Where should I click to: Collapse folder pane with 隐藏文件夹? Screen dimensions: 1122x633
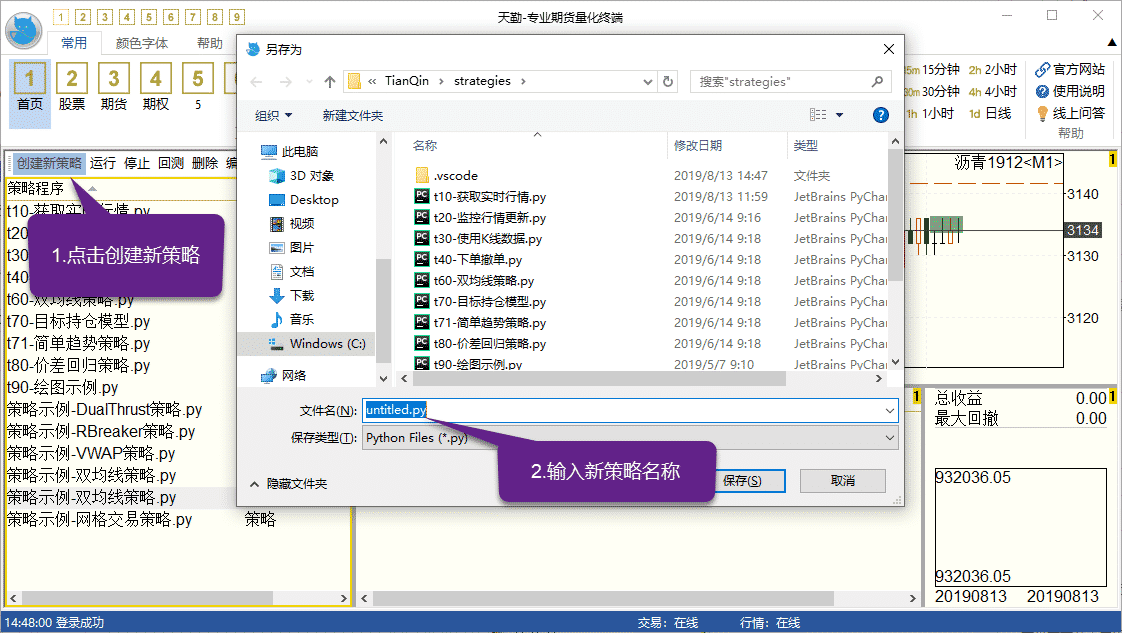coord(288,483)
